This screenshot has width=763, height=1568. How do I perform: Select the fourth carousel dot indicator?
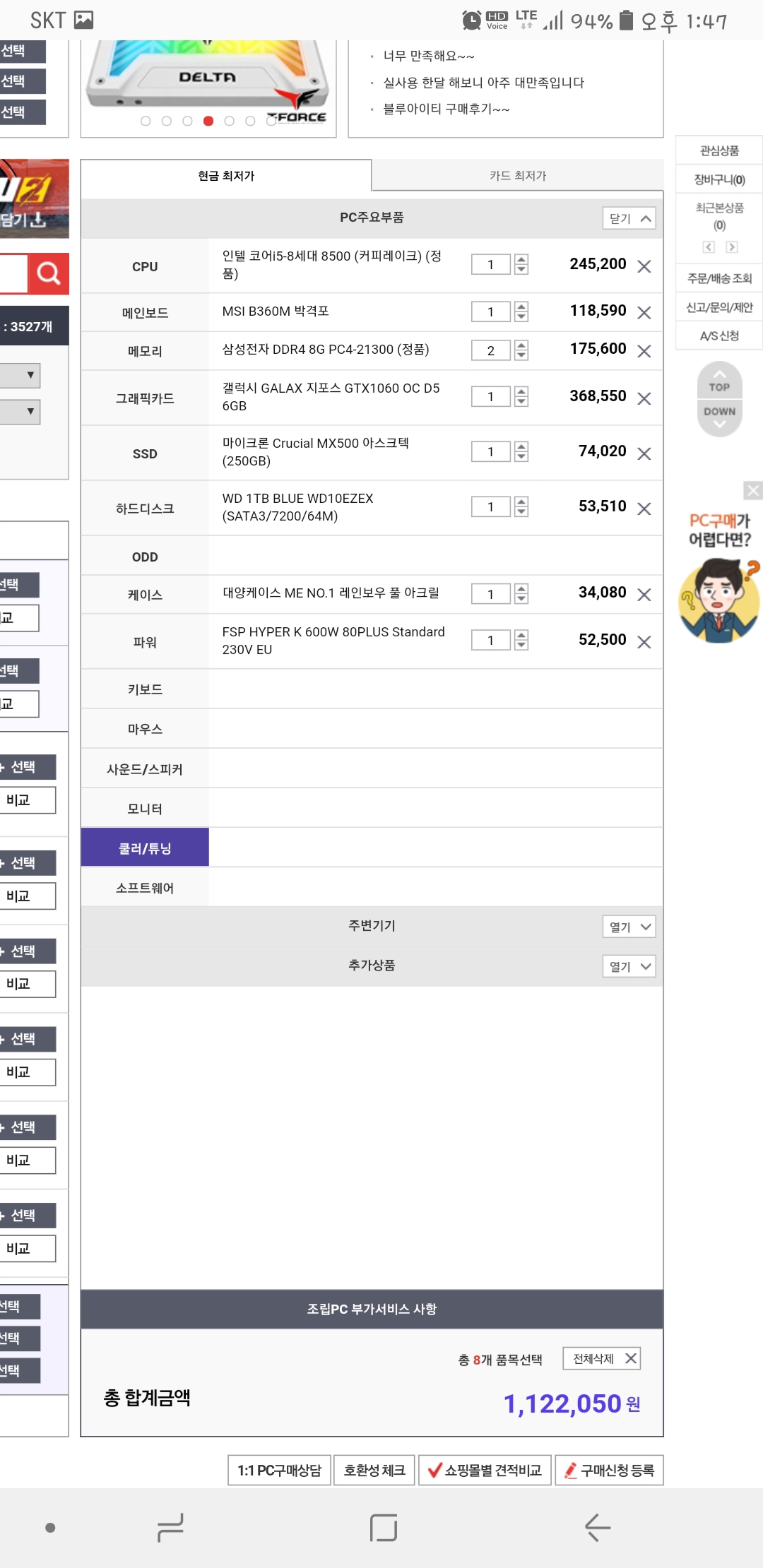click(208, 121)
